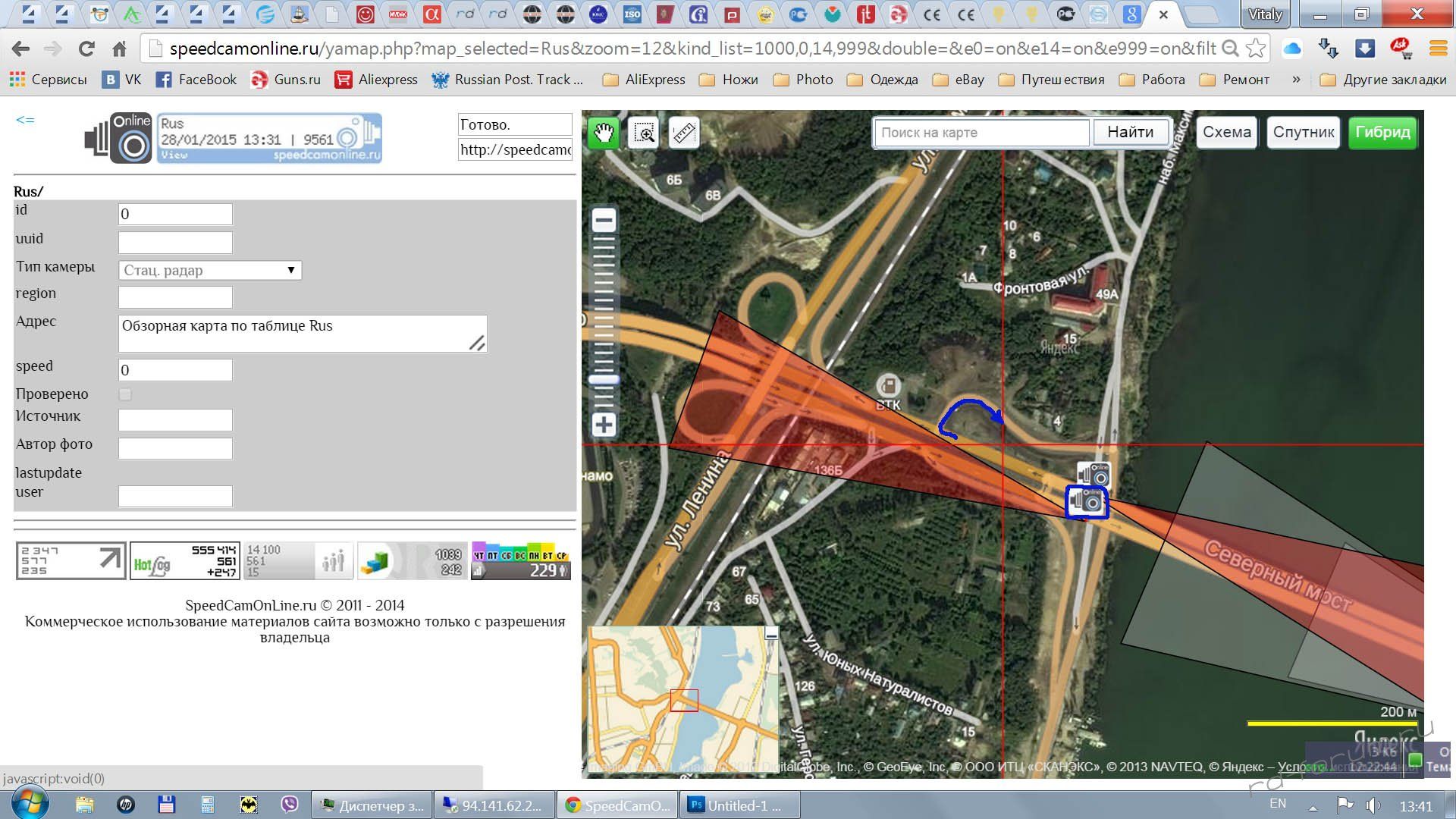Click the map zoom level slider handle
The image size is (1456, 819).
point(604,380)
